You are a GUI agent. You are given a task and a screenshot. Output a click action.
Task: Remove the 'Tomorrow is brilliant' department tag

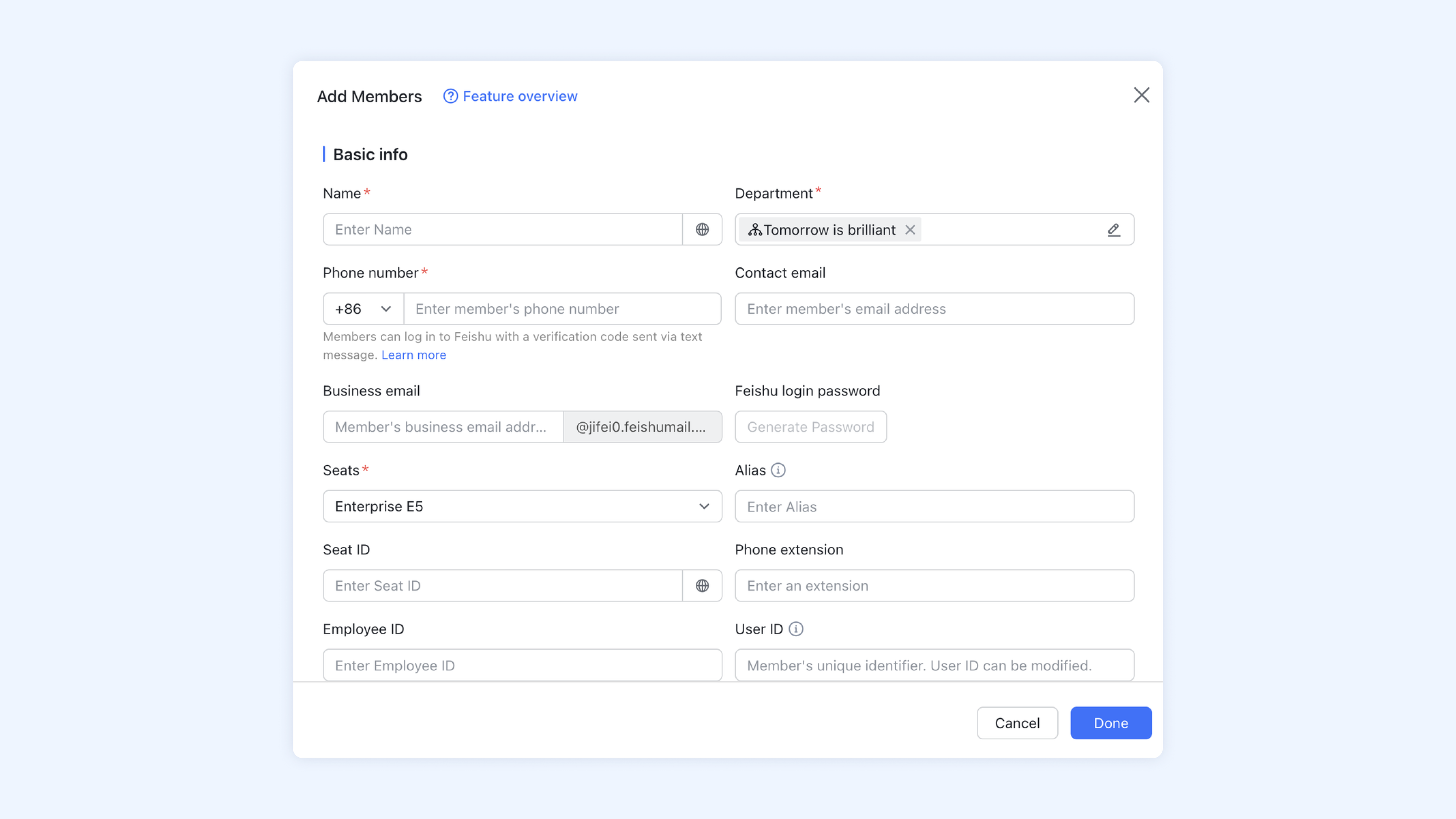pos(910,229)
